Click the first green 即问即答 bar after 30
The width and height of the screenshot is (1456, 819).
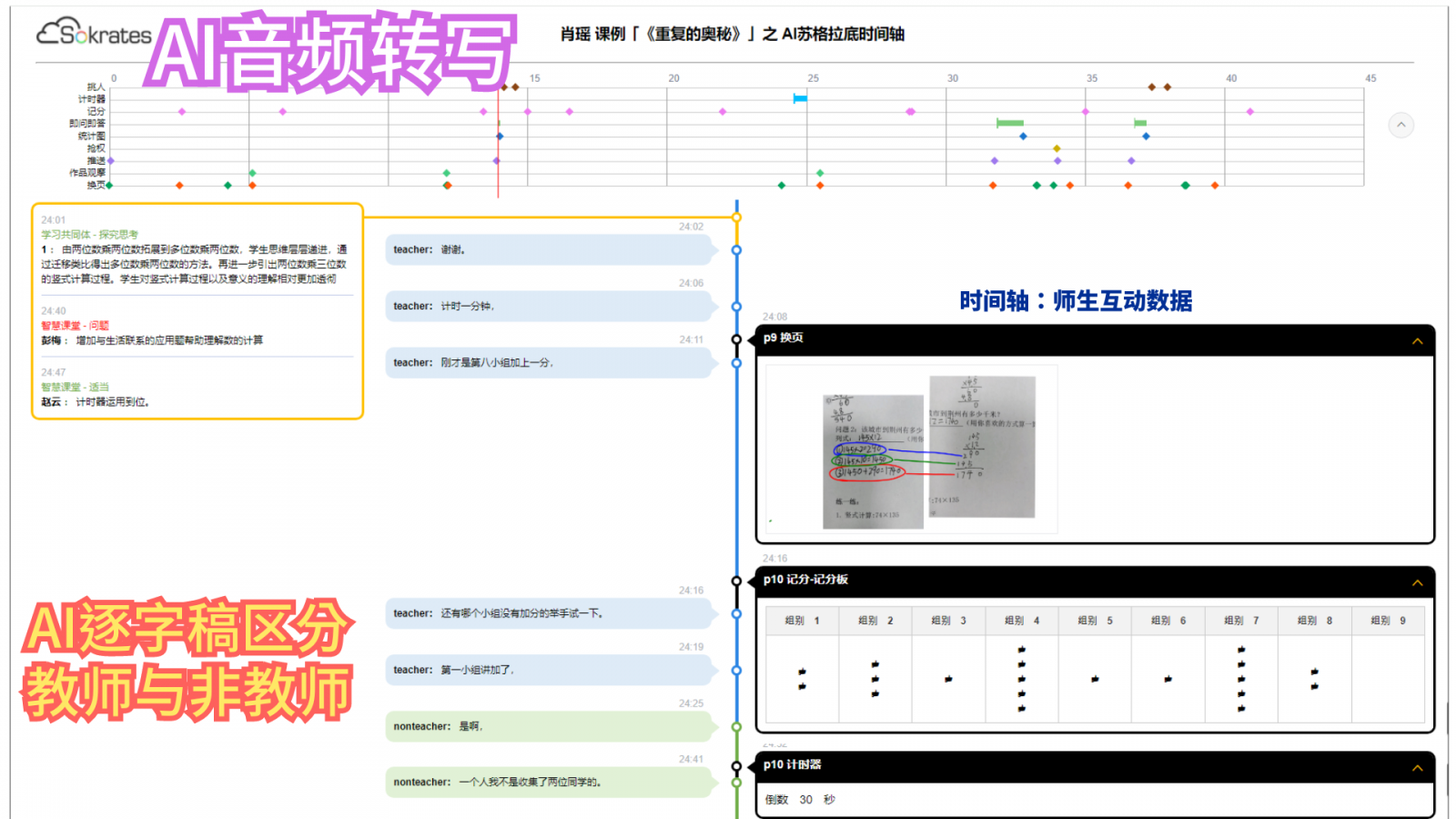(1009, 123)
